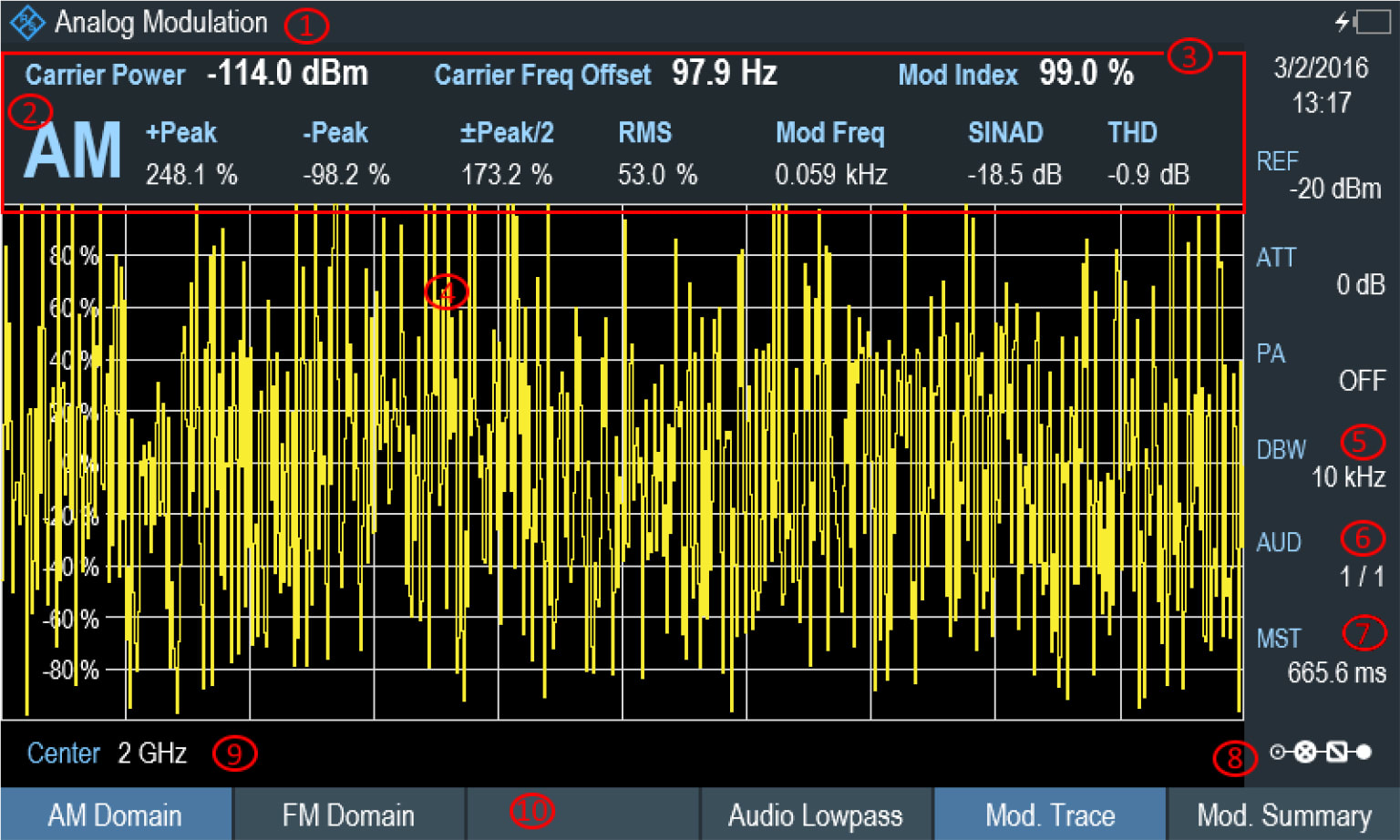The image size is (1400, 840).
Task: Select the AM Domain softkey
Action: [x=116, y=814]
